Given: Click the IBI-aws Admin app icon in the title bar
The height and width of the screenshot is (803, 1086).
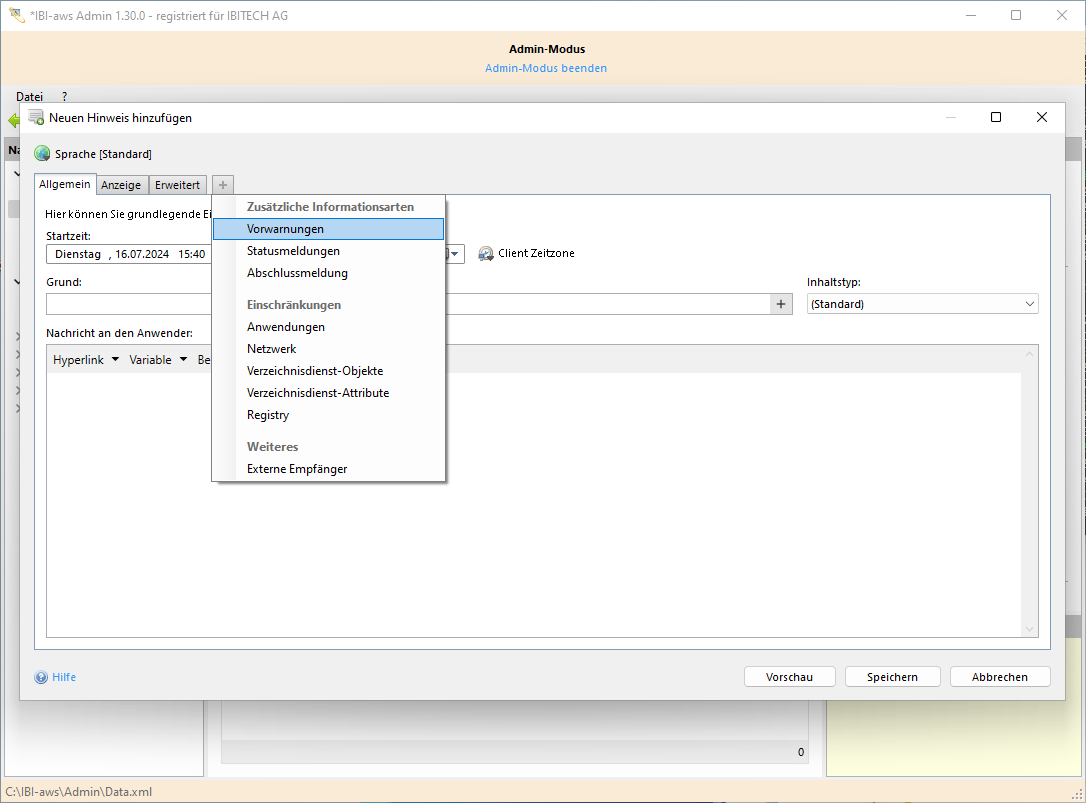Looking at the screenshot, I should pyautogui.click(x=16, y=15).
